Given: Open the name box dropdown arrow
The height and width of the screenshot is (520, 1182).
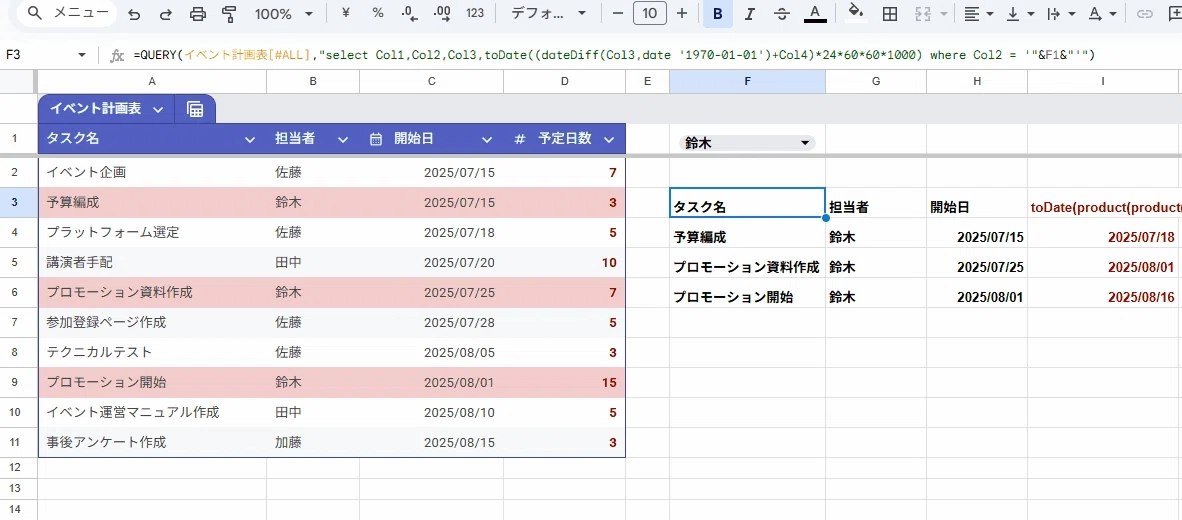Looking at the screenshot, I should pyautogui.click(x=82, y=55).
